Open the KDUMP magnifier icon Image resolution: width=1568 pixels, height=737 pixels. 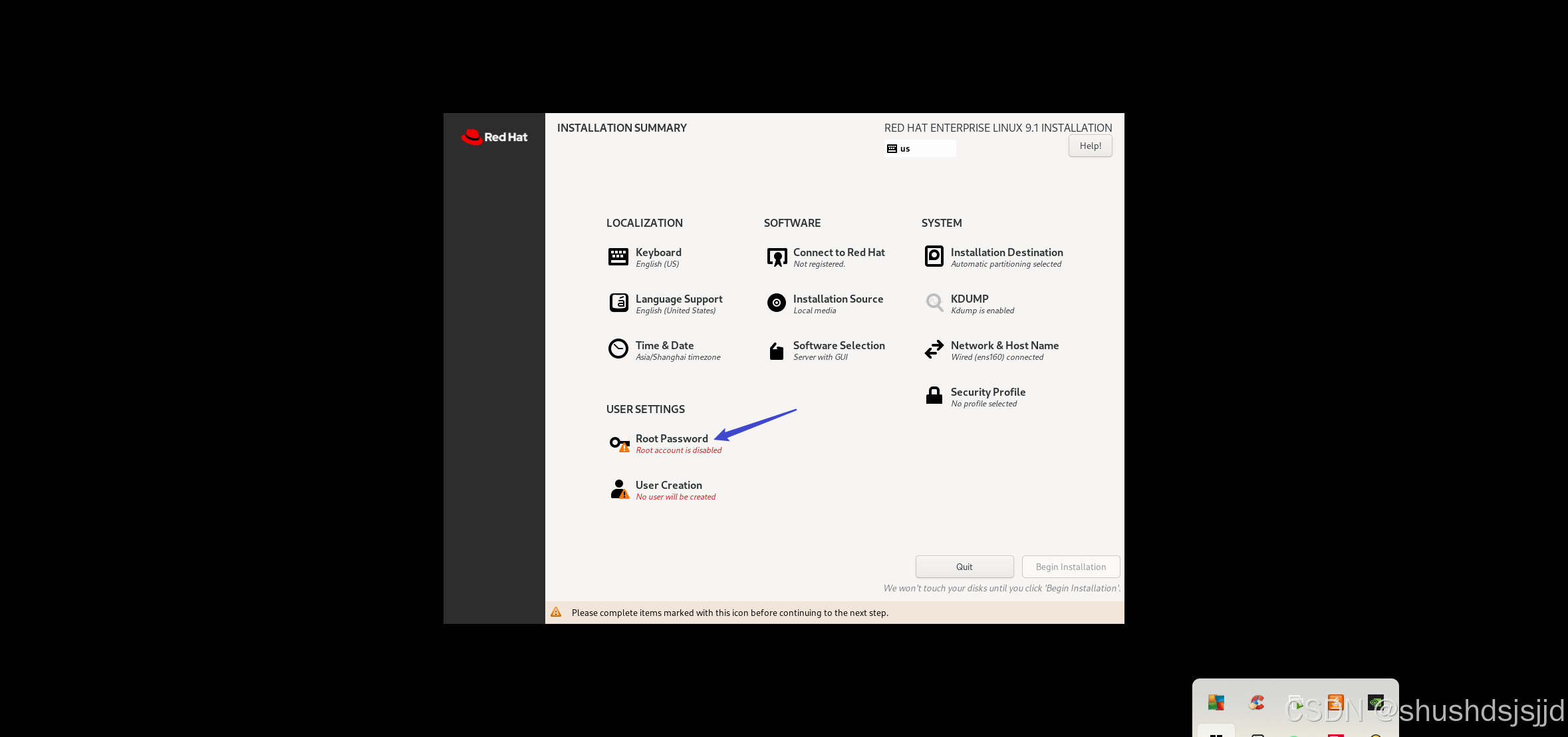point(934,303)
